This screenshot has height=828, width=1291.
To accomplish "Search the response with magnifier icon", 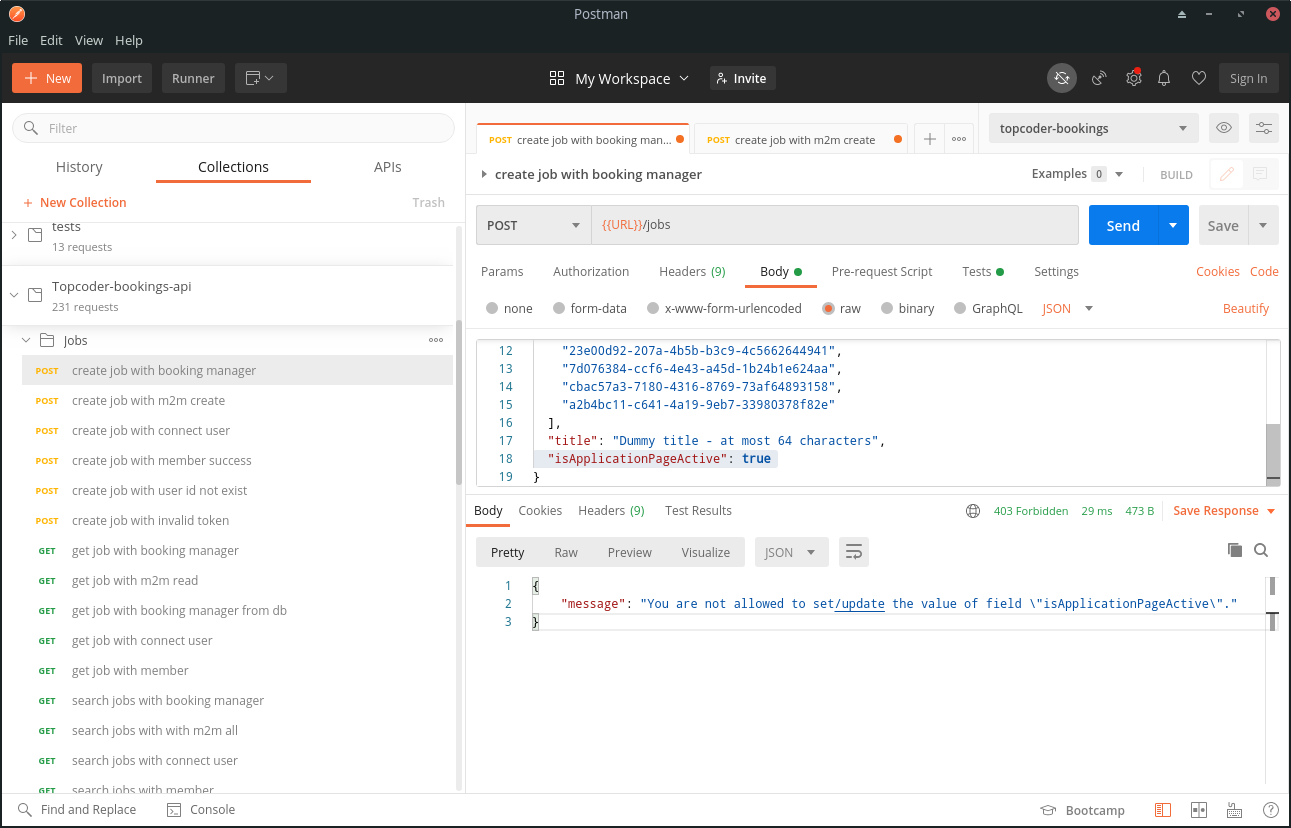I will [1261, 550].
